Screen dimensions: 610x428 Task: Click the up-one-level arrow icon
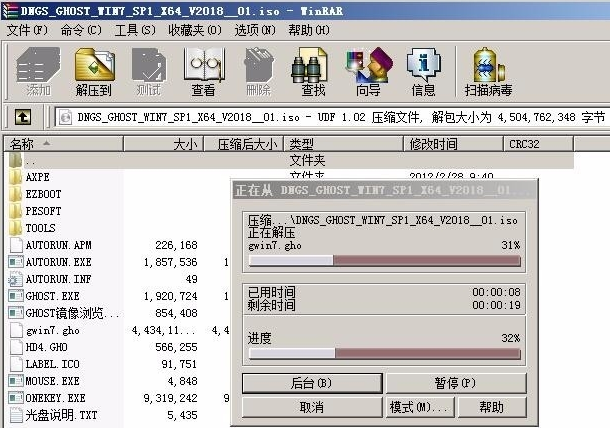tap(23, 117)
